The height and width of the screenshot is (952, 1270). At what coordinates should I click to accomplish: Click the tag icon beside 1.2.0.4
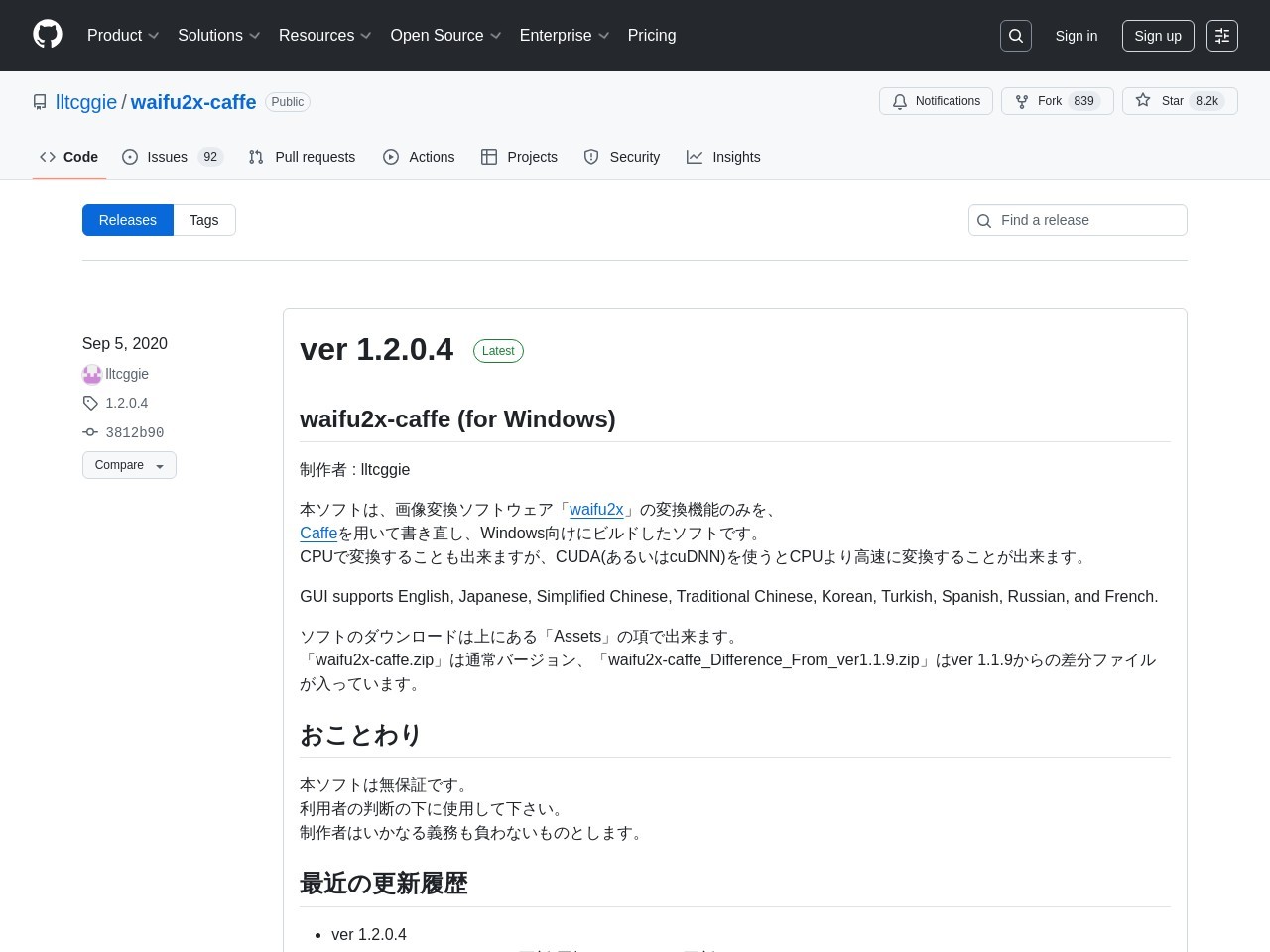[90, 403]
